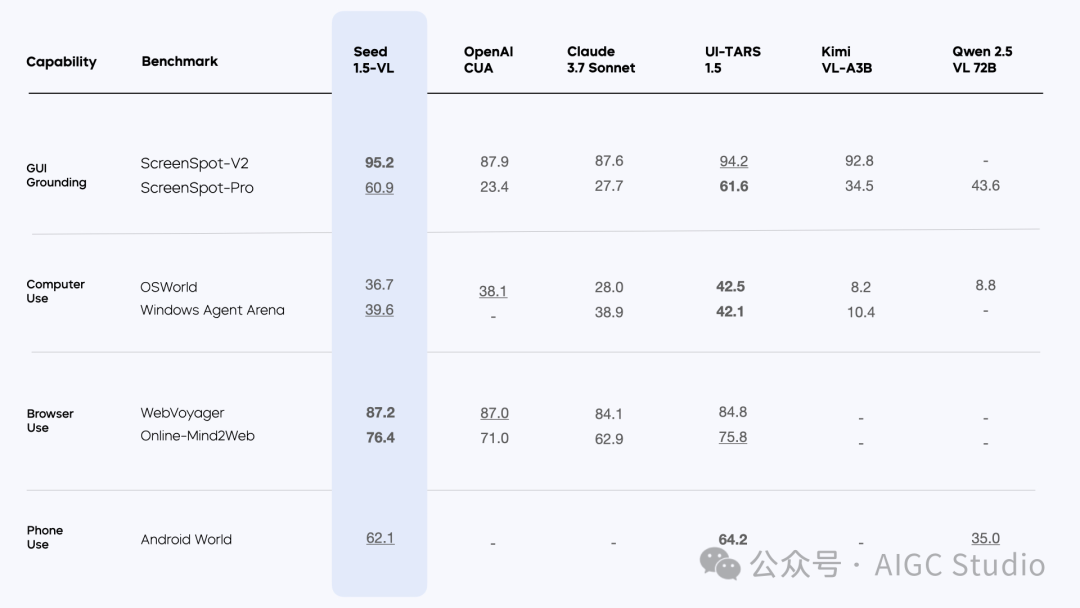Click the OSWorld benchmark label
Screen dimensions: 1080x608
(169, 287)
